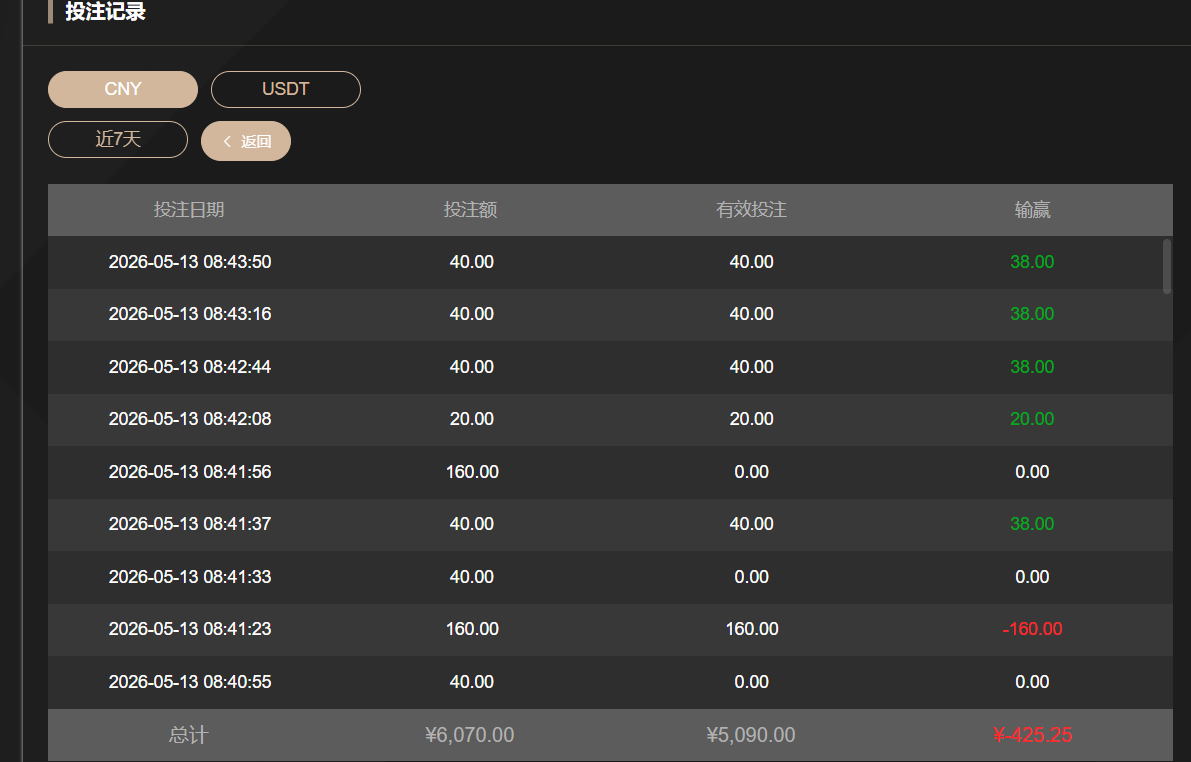This screenshot has height=762, width=1191.
Task: Click the 投注记录 page heading
Action: 105,11
